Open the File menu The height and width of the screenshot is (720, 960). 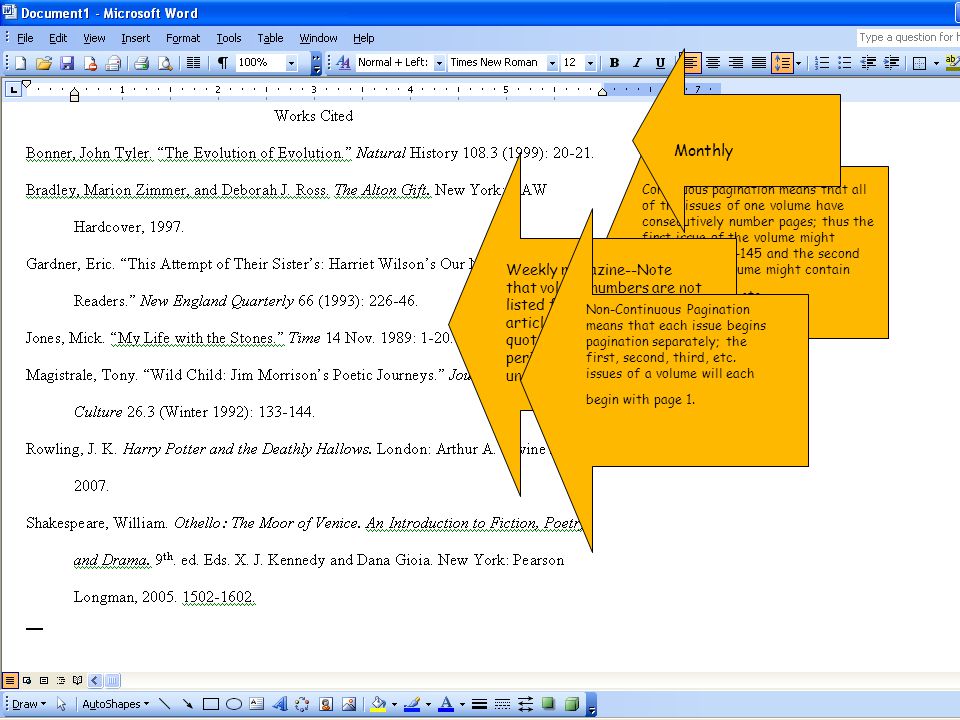(x=25, y=38)
